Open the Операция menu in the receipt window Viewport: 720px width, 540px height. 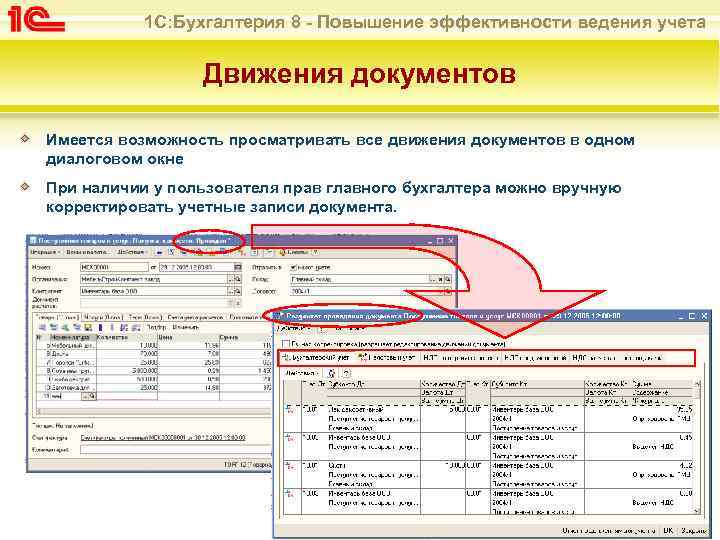45,252
